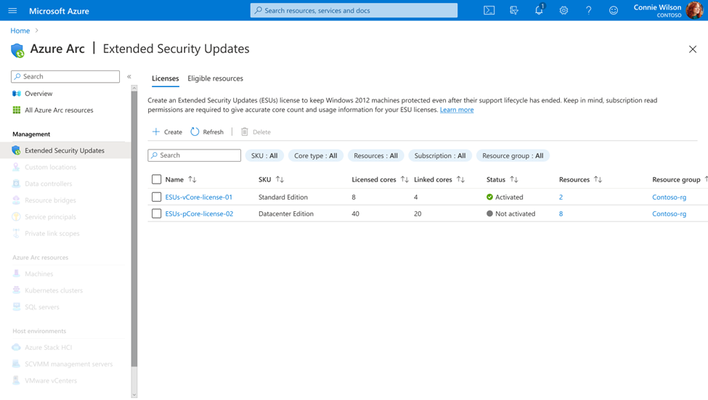Click the Azure Arc shield logo icon
This screenshot has width=708, height=400.
[x=18, y=50]
